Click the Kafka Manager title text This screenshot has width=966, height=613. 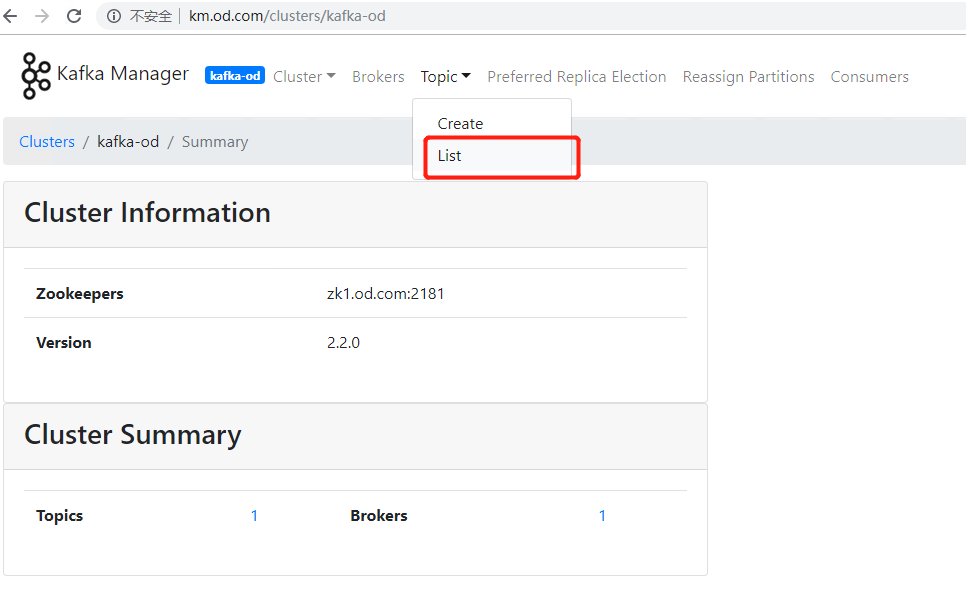tap(123, 74)
